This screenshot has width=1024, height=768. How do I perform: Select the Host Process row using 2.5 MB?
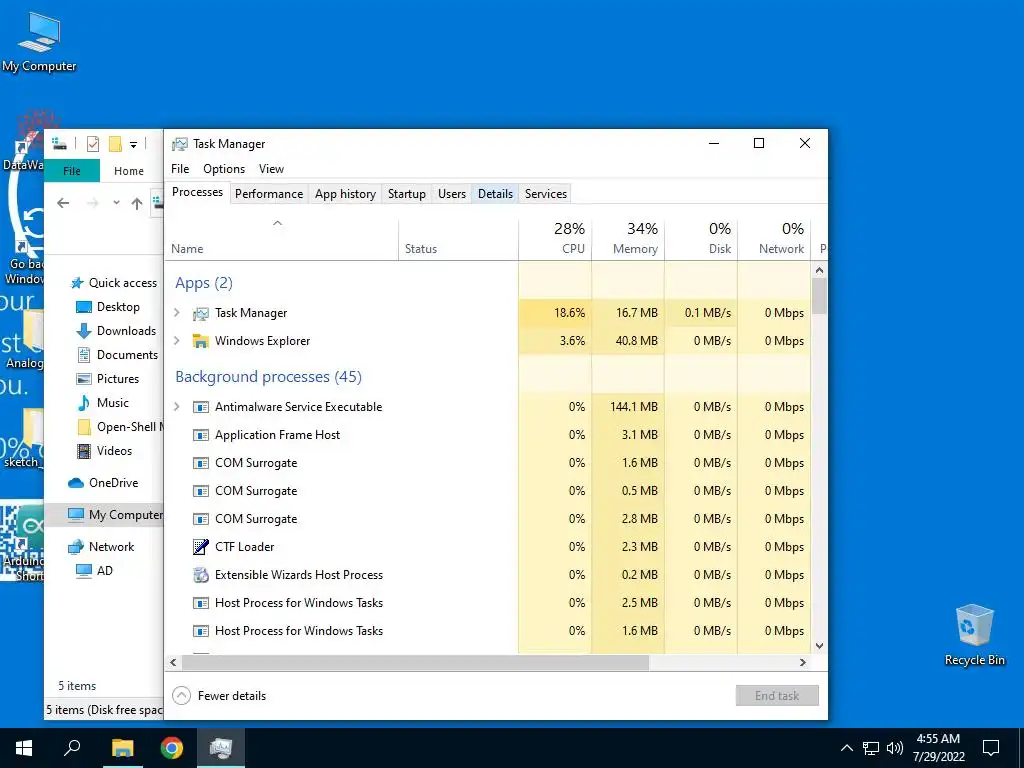pos(488,603)
